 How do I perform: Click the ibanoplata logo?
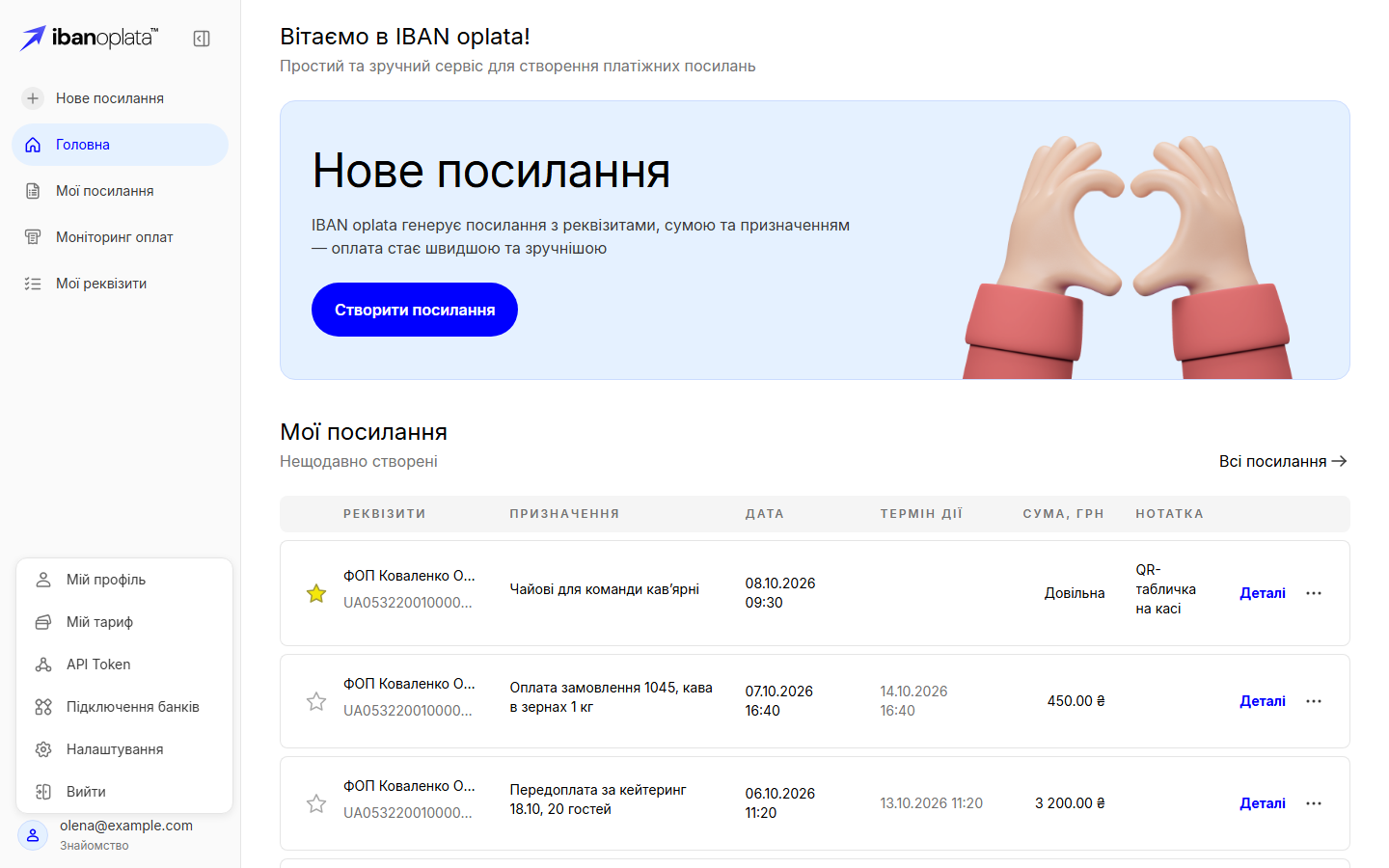tap(90, 38)
